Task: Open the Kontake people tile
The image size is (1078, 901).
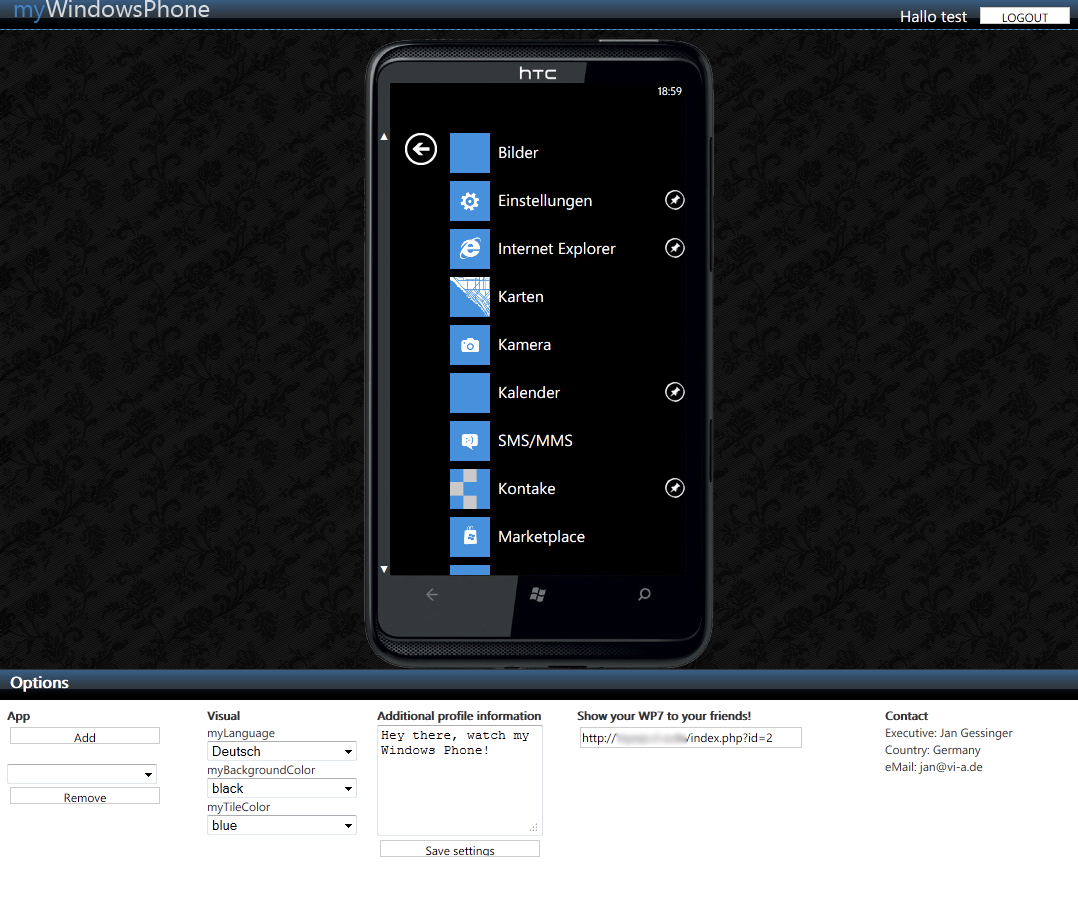Action: click(470, 489)
